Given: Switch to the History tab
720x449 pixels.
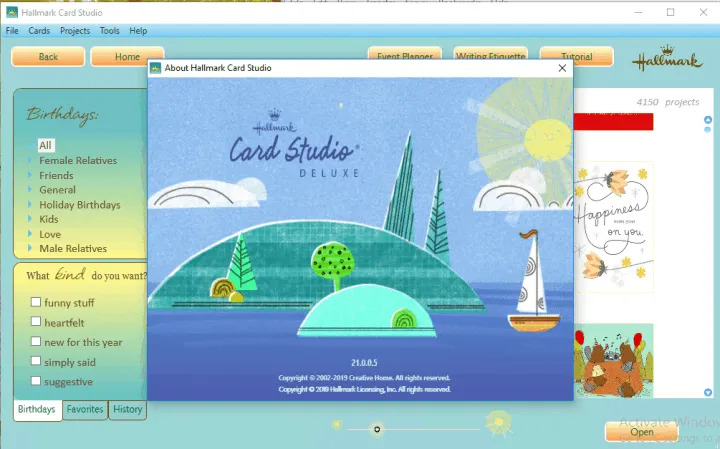Looking at the screenshot, I should pos(128,409).
